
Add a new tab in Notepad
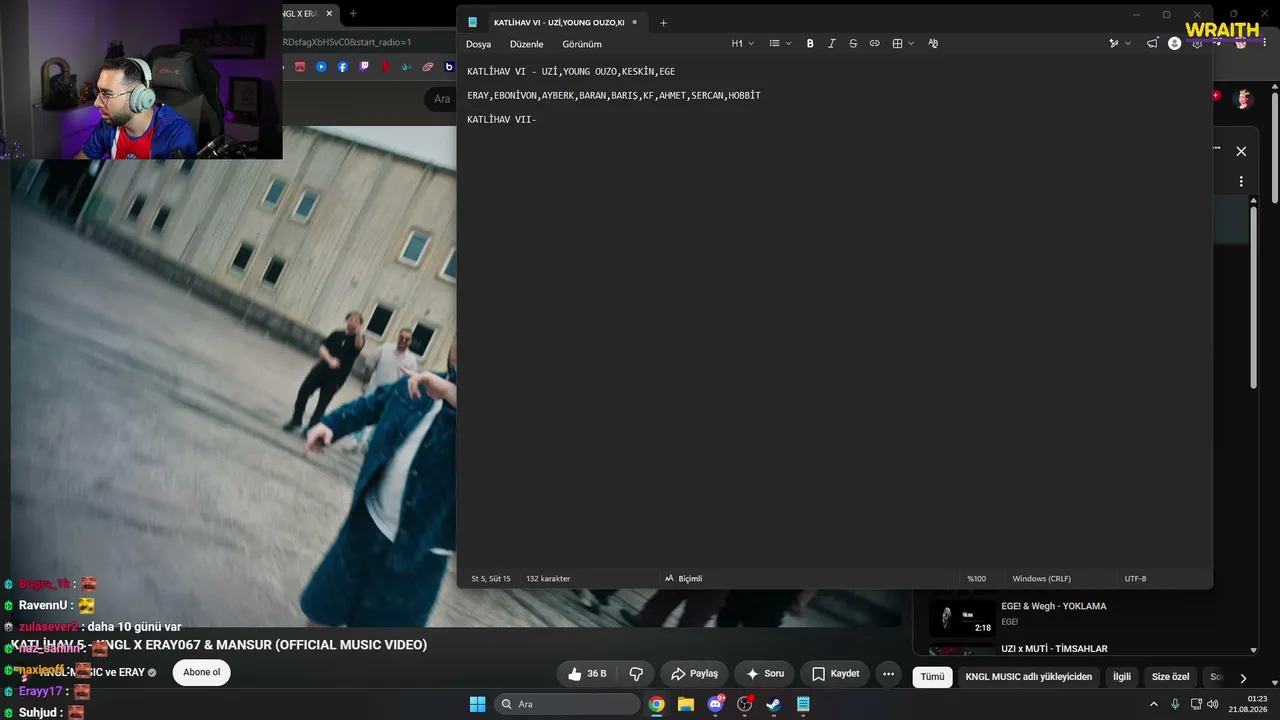[x=663, y=22]
